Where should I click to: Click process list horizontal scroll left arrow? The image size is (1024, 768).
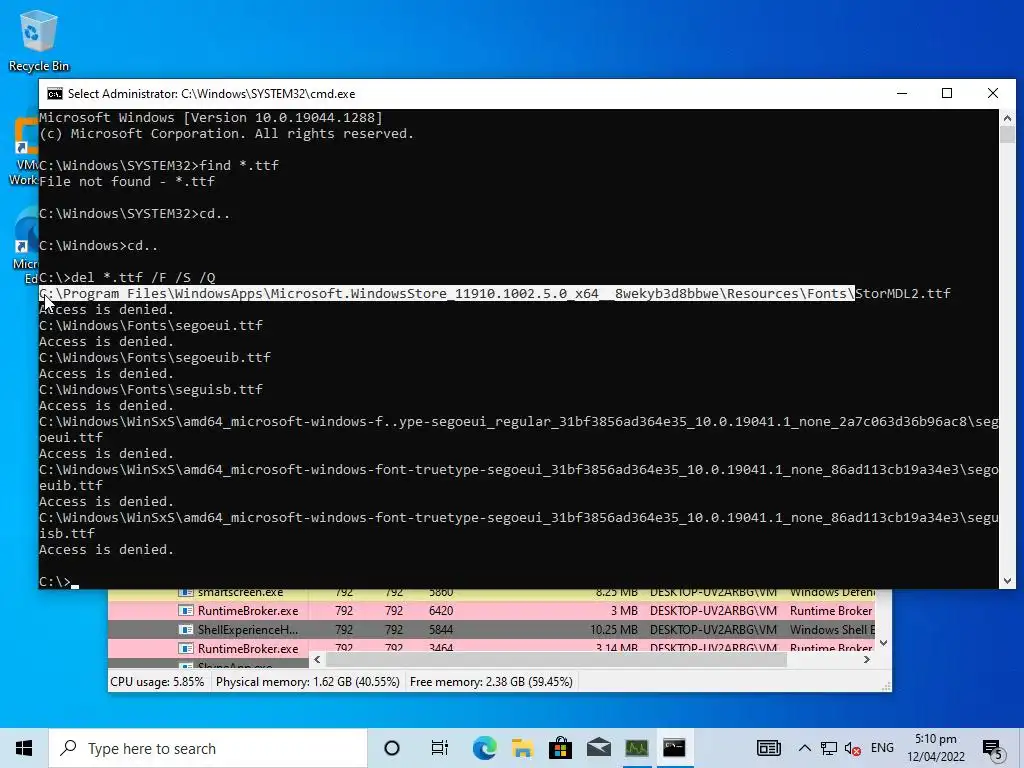pyautogui.click(x=317, y=660)
